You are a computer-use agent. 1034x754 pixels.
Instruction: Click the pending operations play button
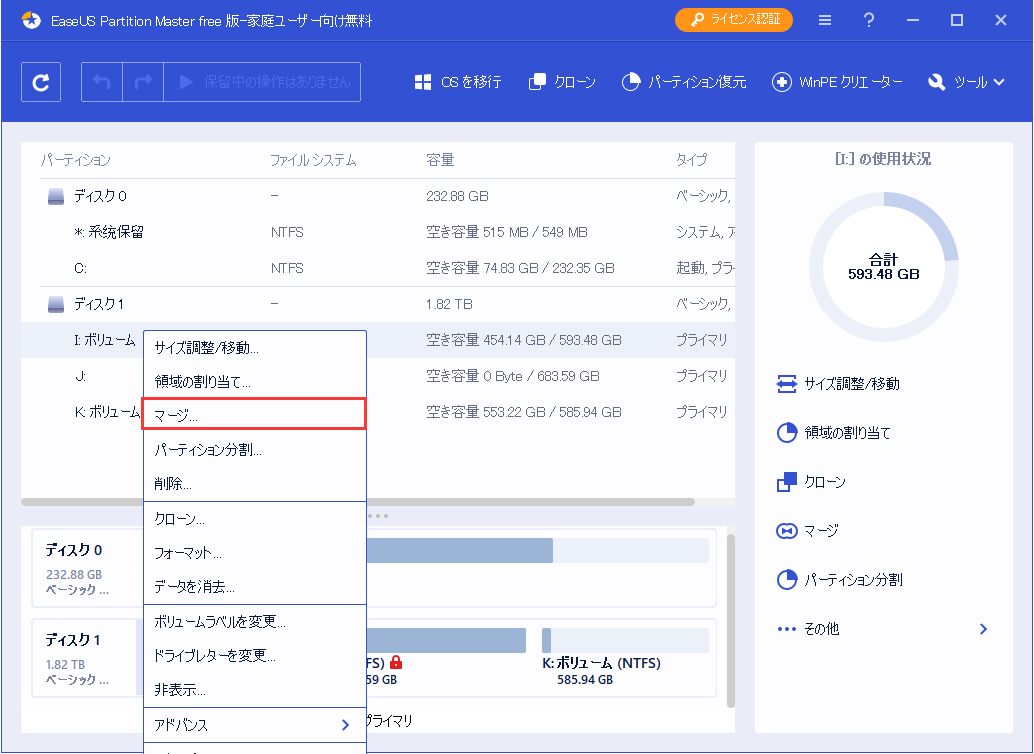(262, 82)
